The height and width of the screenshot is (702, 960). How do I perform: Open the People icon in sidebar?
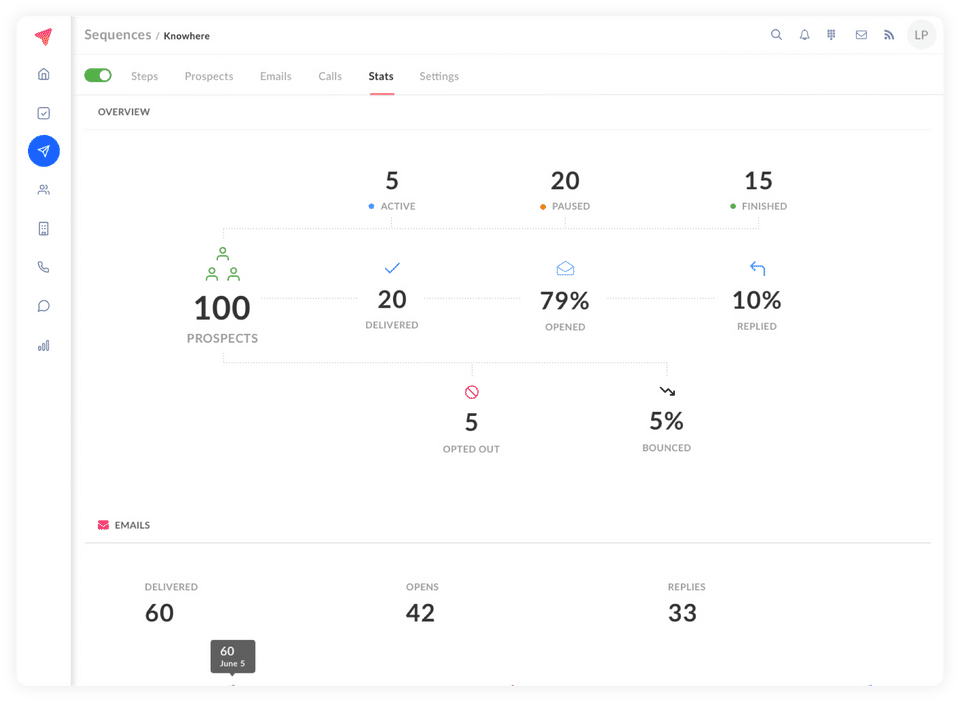(43, 190)
